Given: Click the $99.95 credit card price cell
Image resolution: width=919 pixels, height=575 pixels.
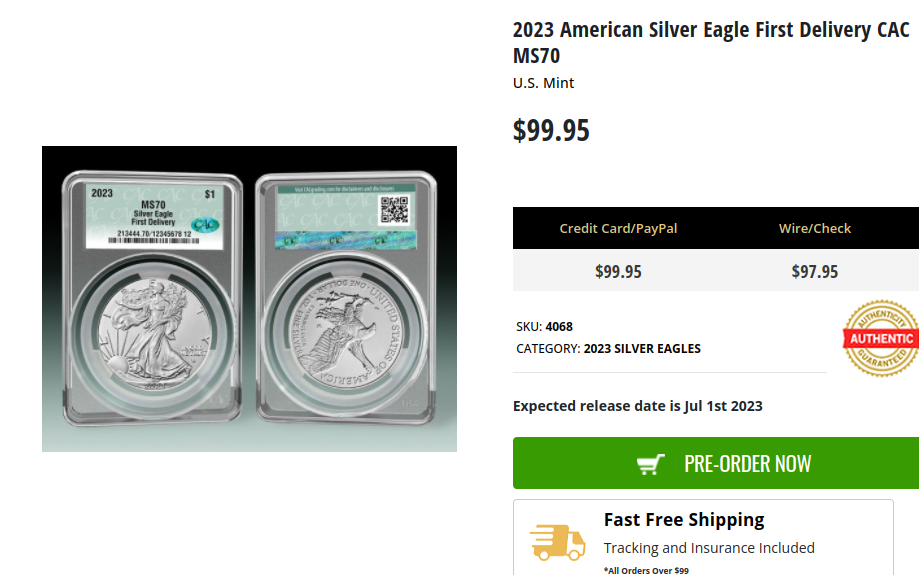Looking at the screenshot, I should (618, 271).
